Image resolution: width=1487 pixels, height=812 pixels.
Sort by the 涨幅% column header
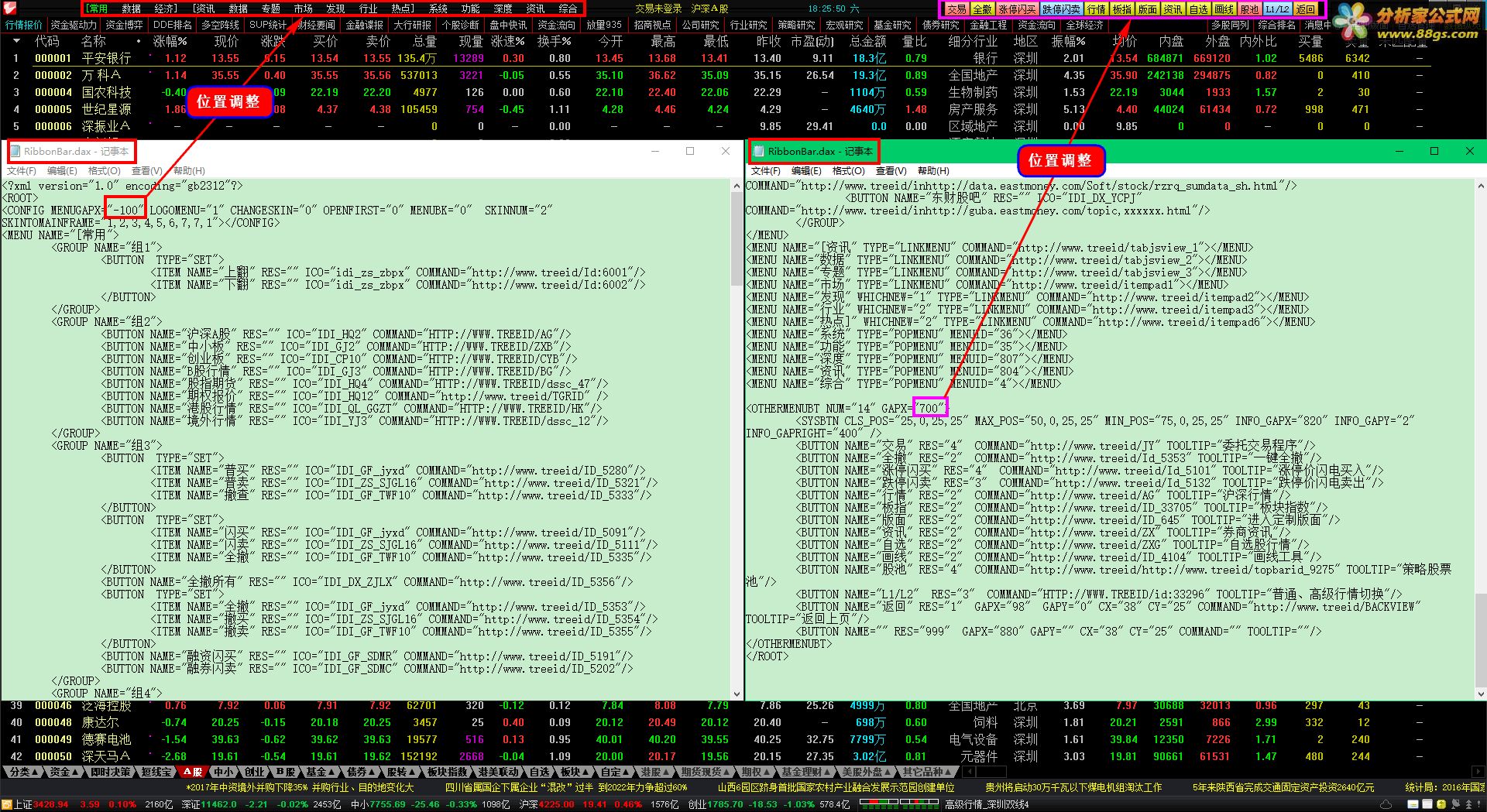tap(170, 41)
